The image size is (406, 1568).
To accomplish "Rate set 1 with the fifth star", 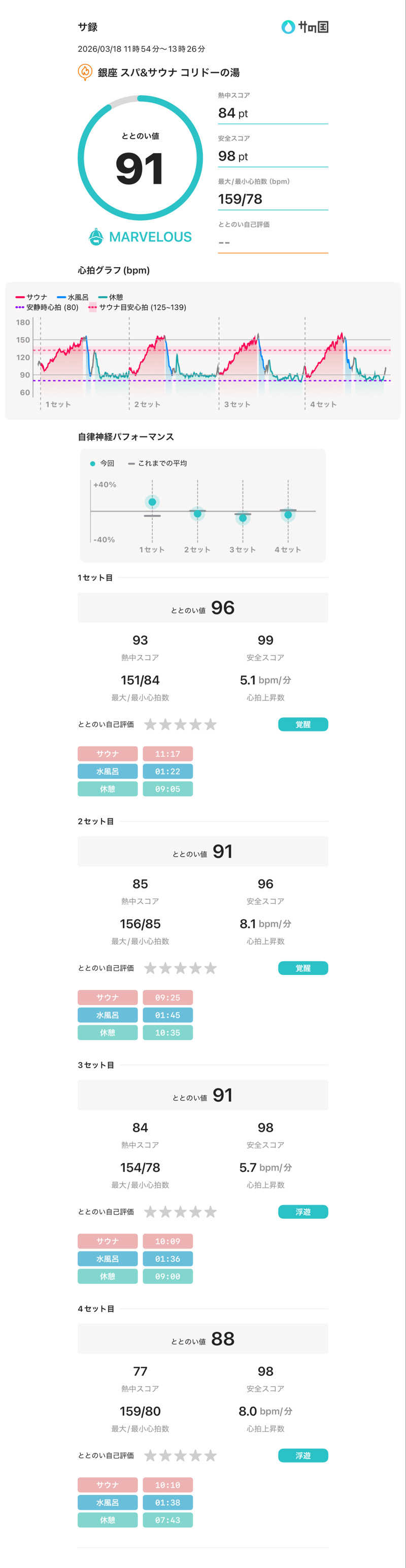I will coord(210,724).
